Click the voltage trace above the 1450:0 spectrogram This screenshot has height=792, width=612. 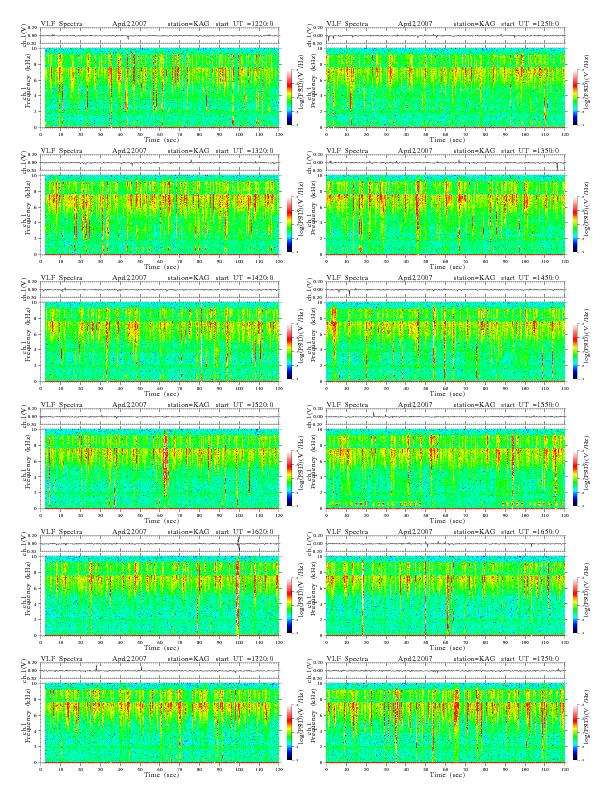[x=445, y=290]
